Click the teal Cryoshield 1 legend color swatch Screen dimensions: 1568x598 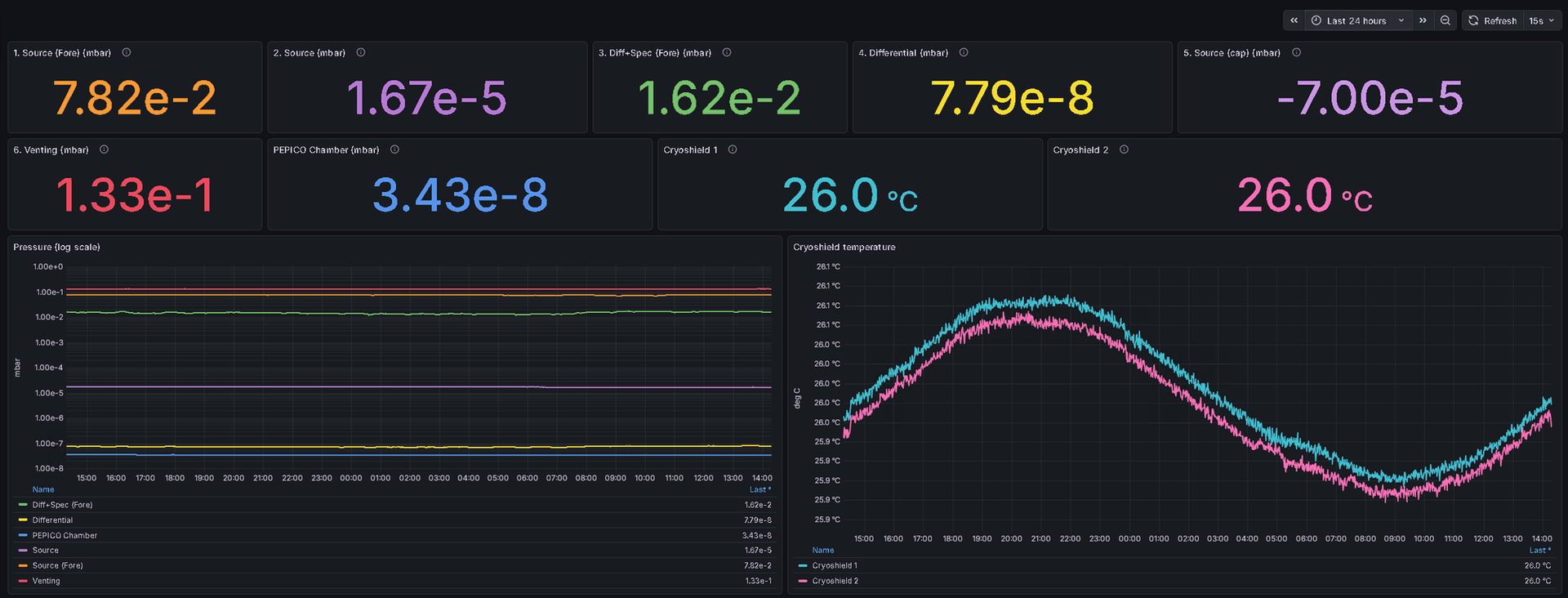point(803,565)
